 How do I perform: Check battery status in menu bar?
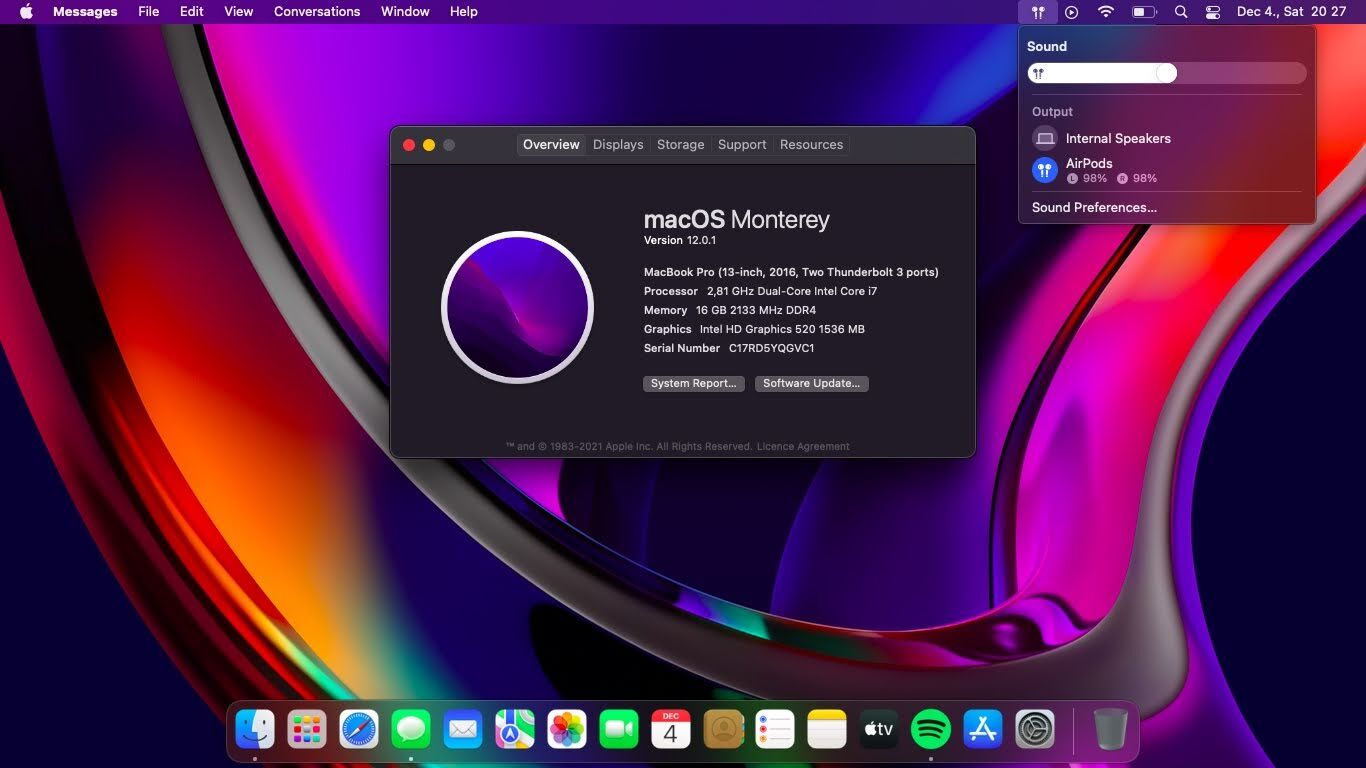click(1144, 12)
